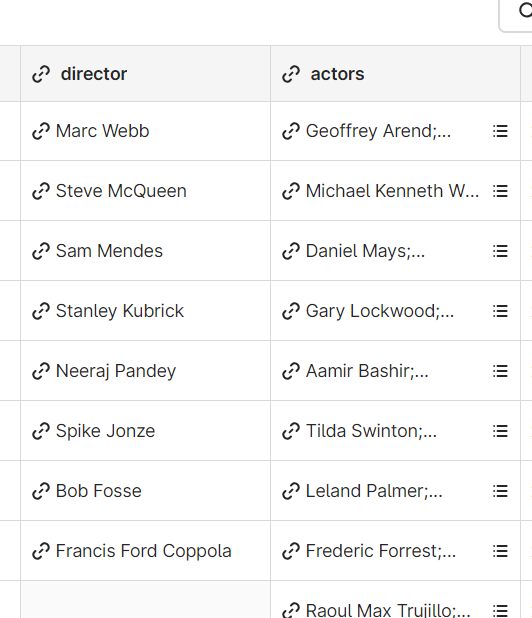Open the list icon beside Leland Palmer

[500, 491]
